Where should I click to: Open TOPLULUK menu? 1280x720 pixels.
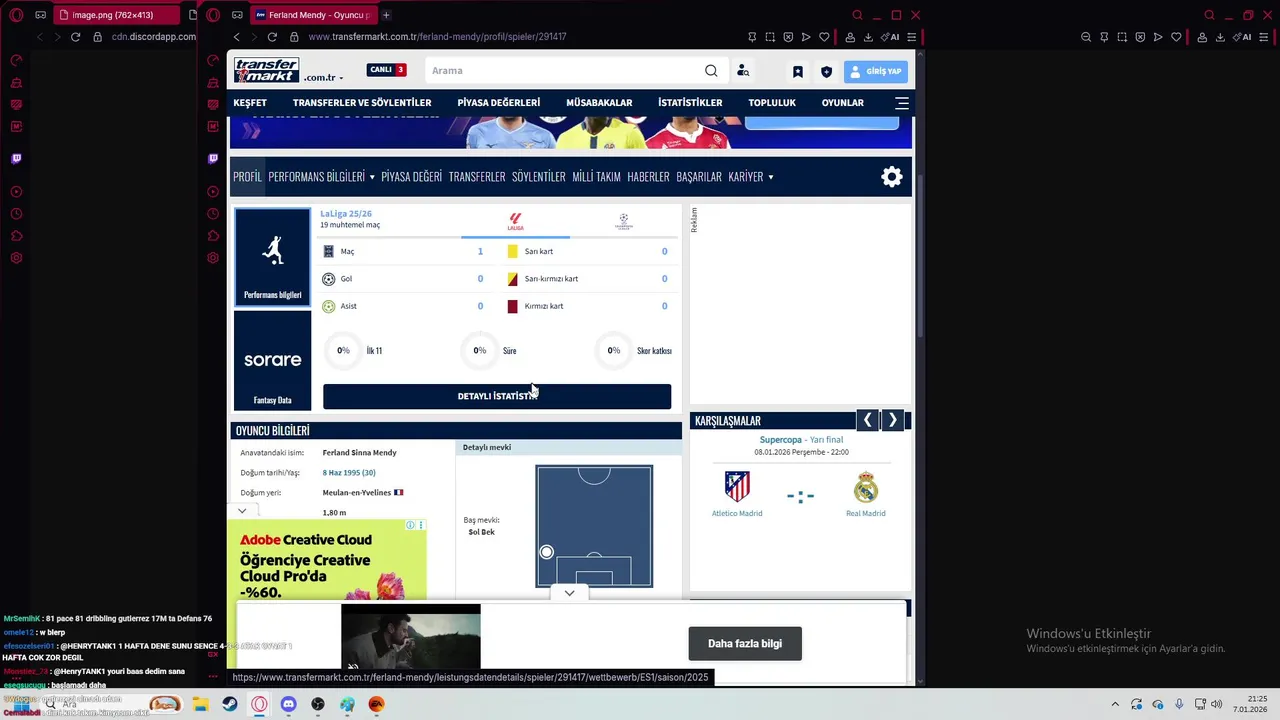tap(772, 103)
